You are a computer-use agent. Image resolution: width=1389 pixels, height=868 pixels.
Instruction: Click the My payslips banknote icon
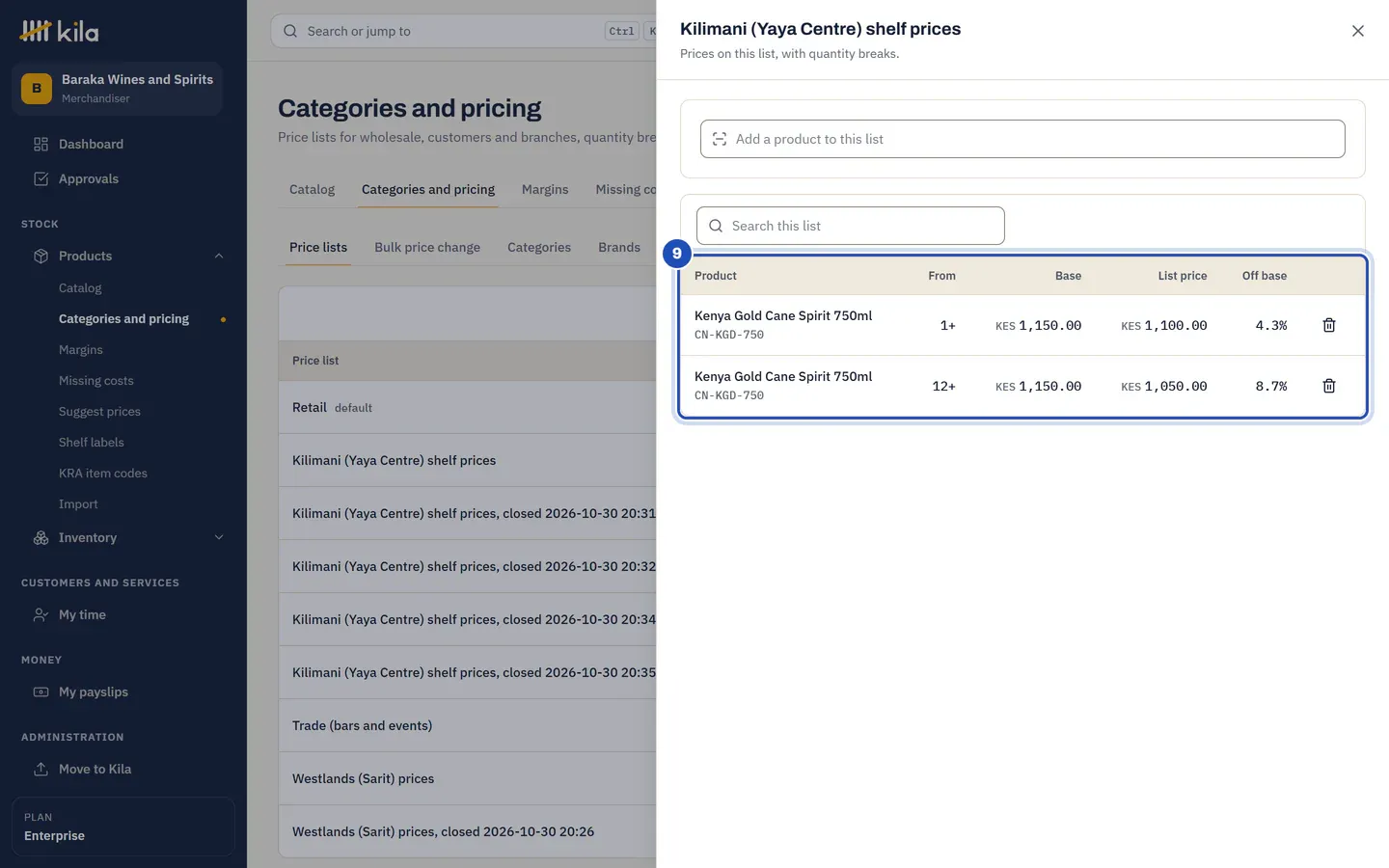[41, 692]
